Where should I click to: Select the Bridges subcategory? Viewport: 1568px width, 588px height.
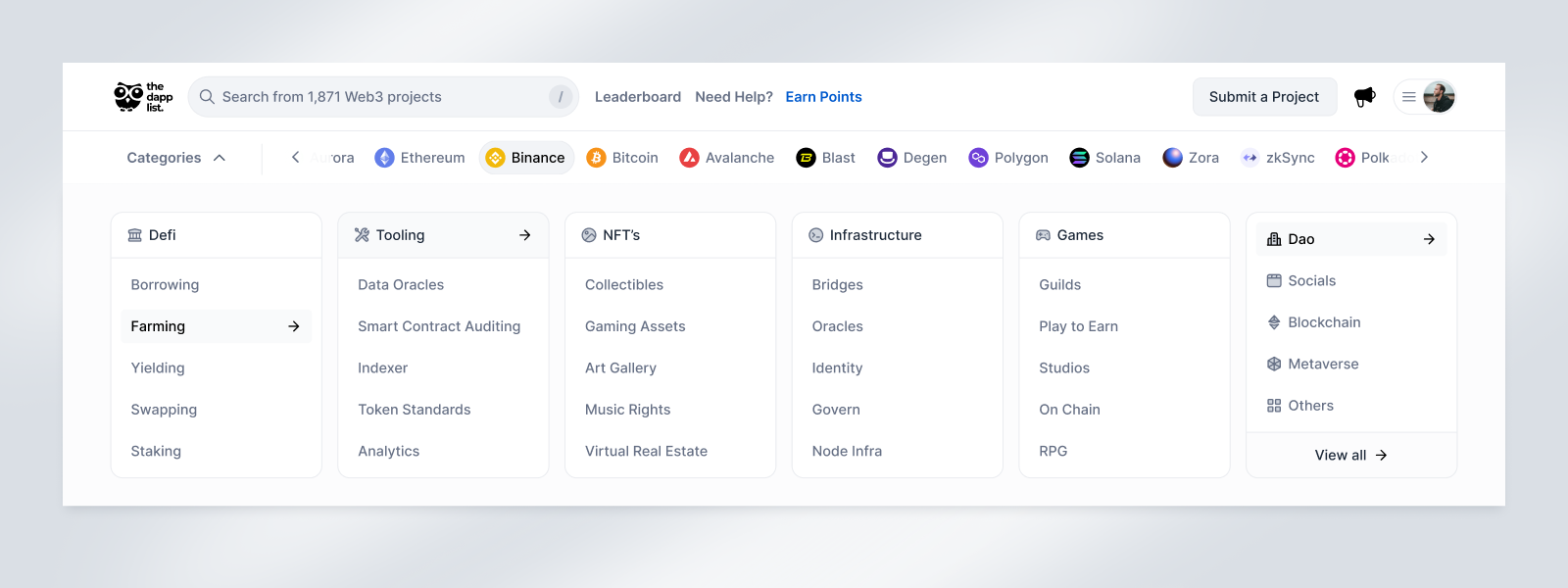837,285
